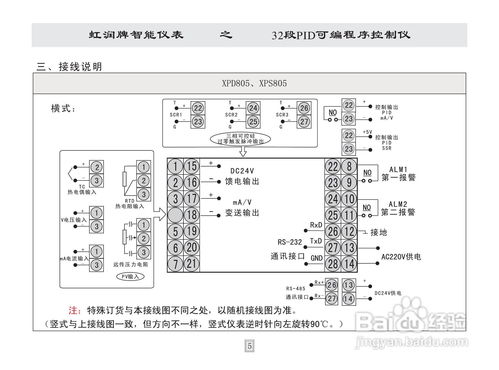The width and height of the screenshot is (499, 370).
Task: Click the XPD805、XPS805 header bar
Action: [249, 83]
